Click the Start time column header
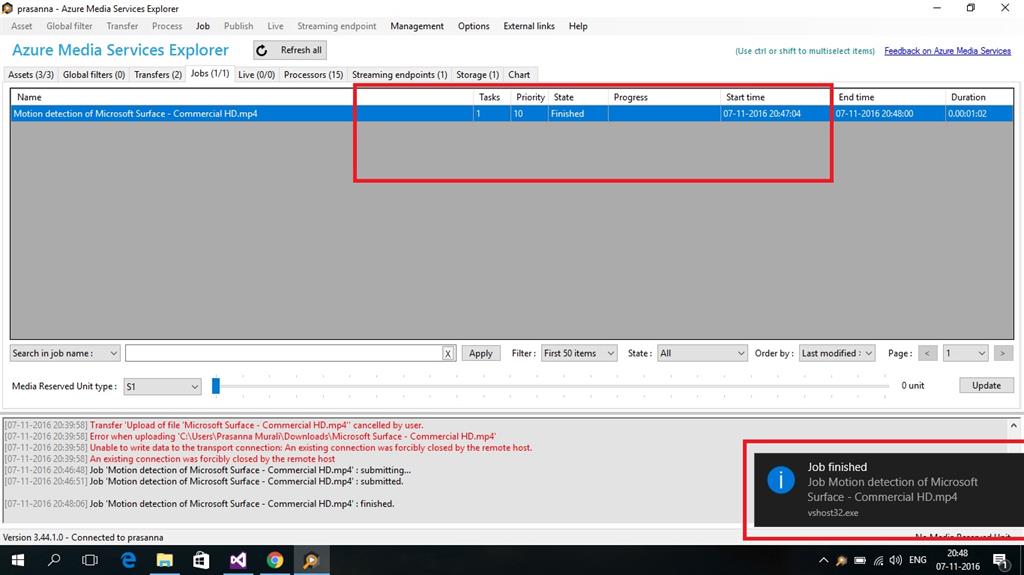Screen dimensions: 1024x575 tap(776, 97)
